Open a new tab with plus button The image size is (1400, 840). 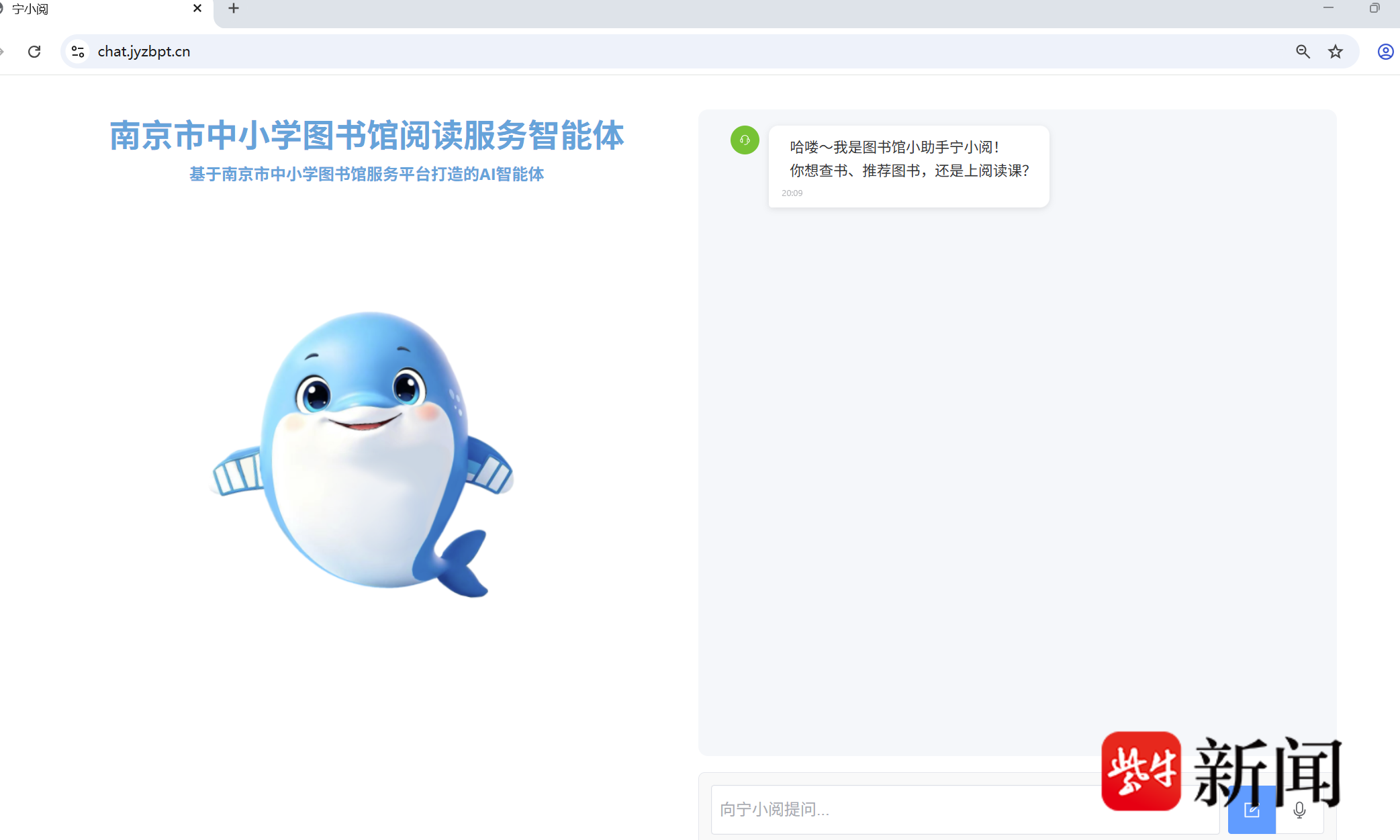coord(234,9)
